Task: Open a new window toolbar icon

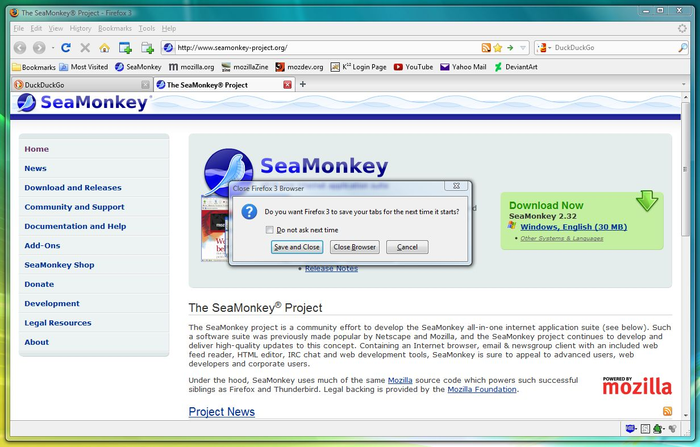Action: tap(125, 47)
